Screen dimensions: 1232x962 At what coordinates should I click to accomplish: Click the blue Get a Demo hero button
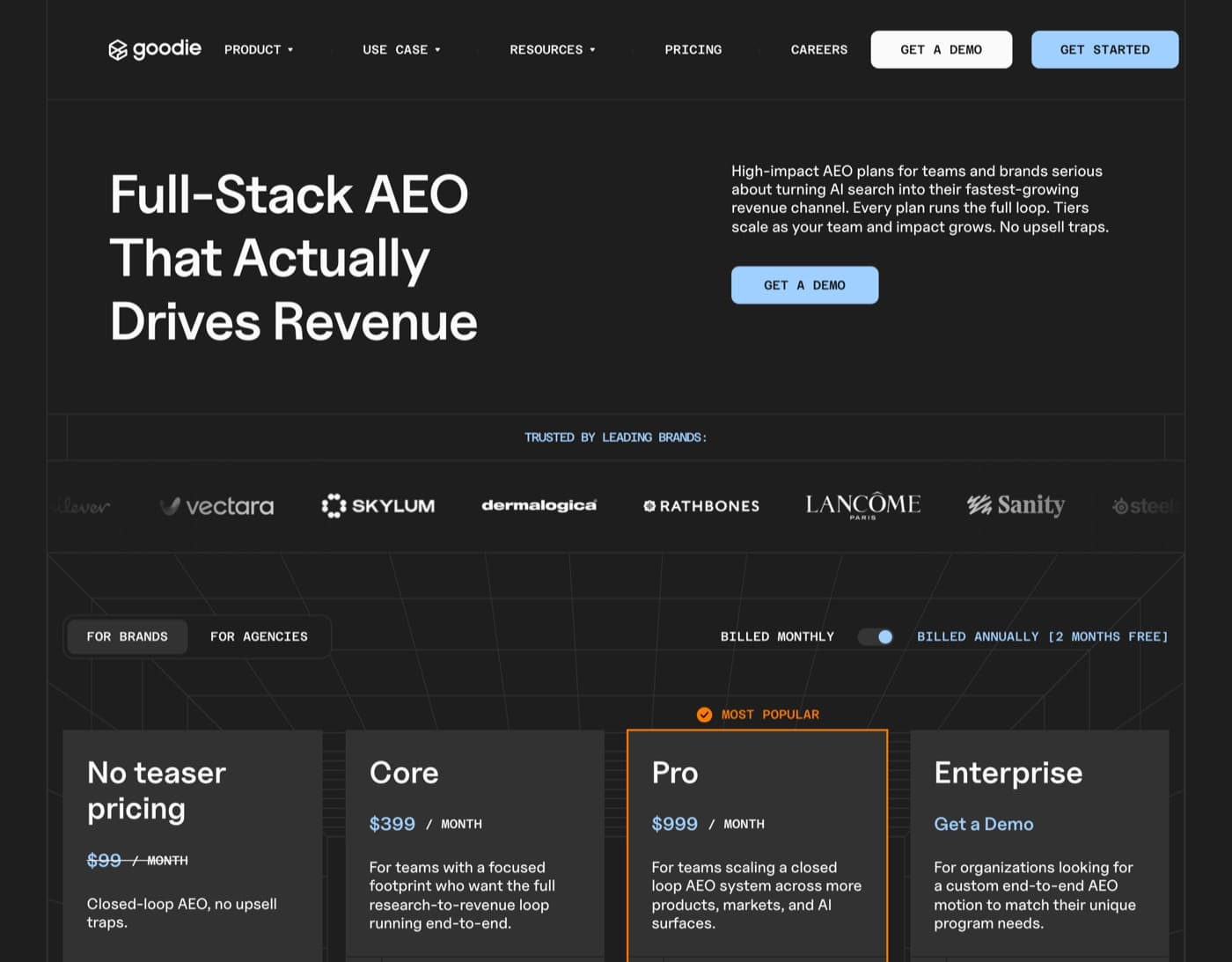pyautogui.click(x=804, y=285)
